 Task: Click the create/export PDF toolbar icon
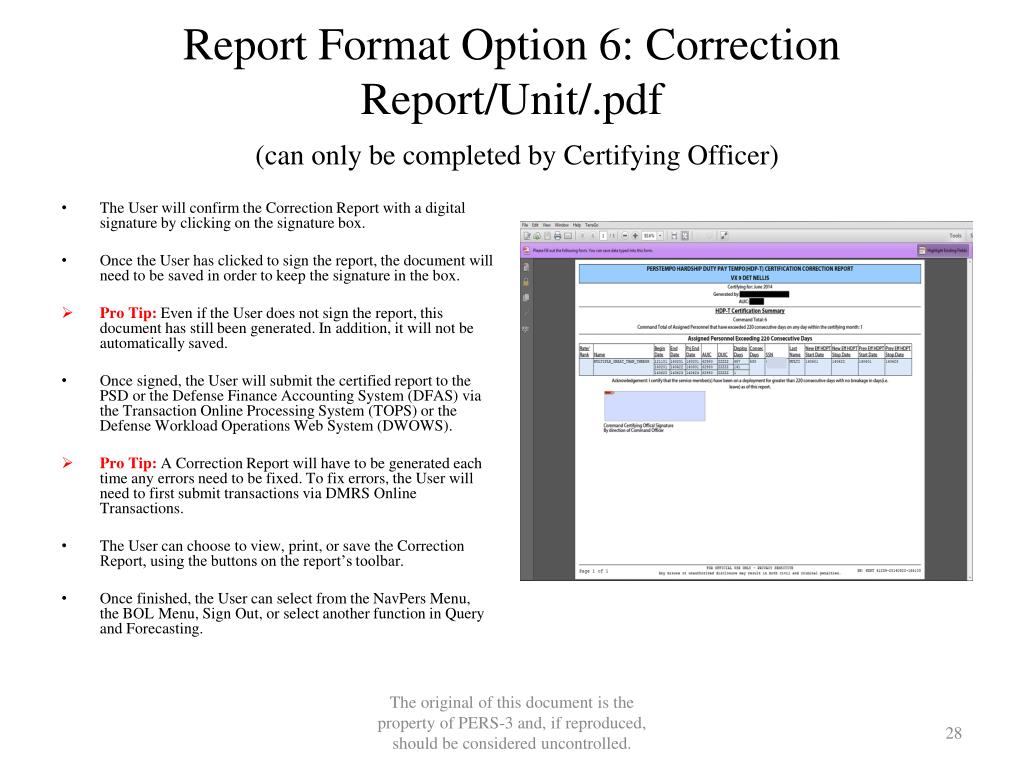coord(527,236)
